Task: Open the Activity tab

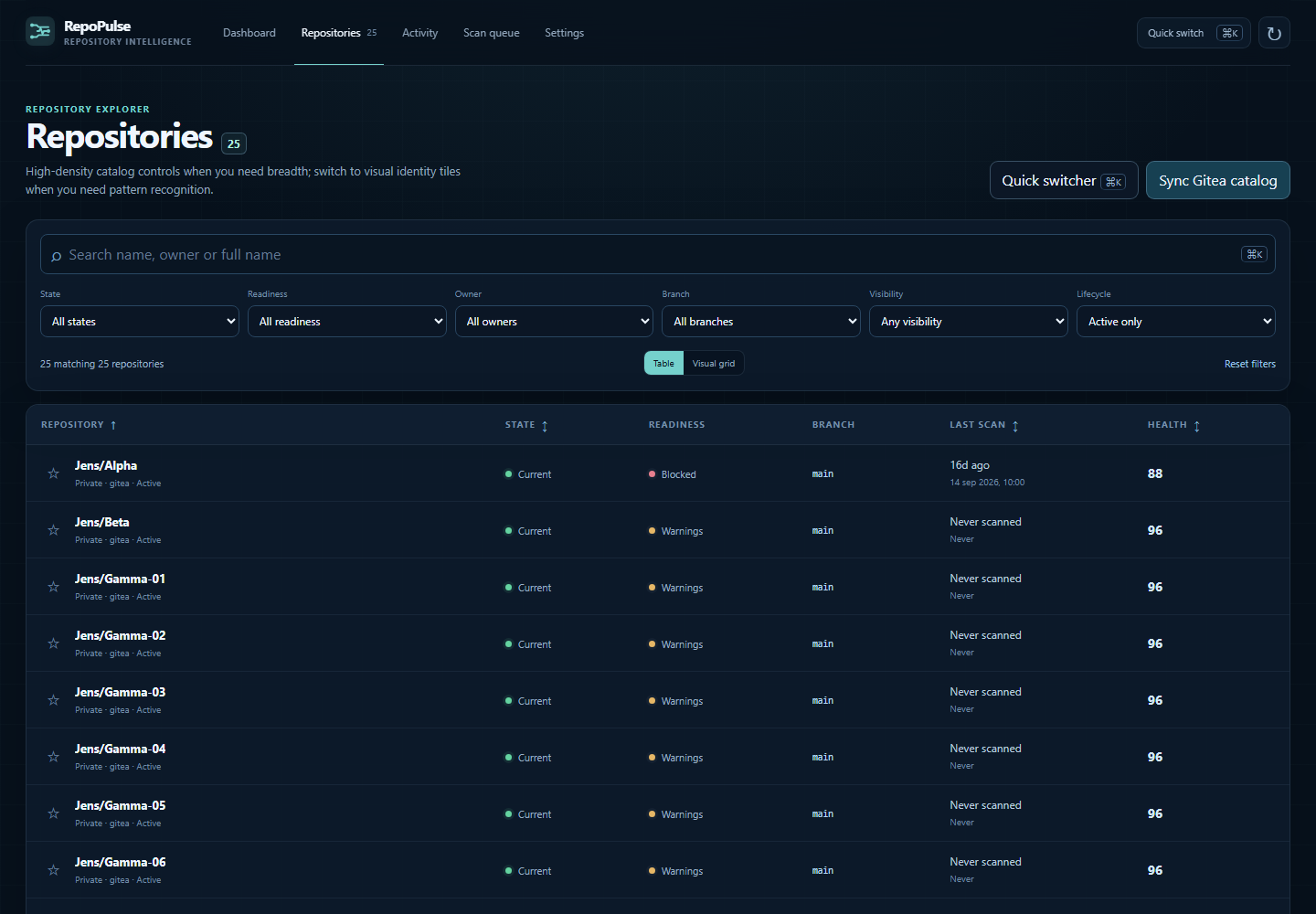Action: [x=420, y=33]
